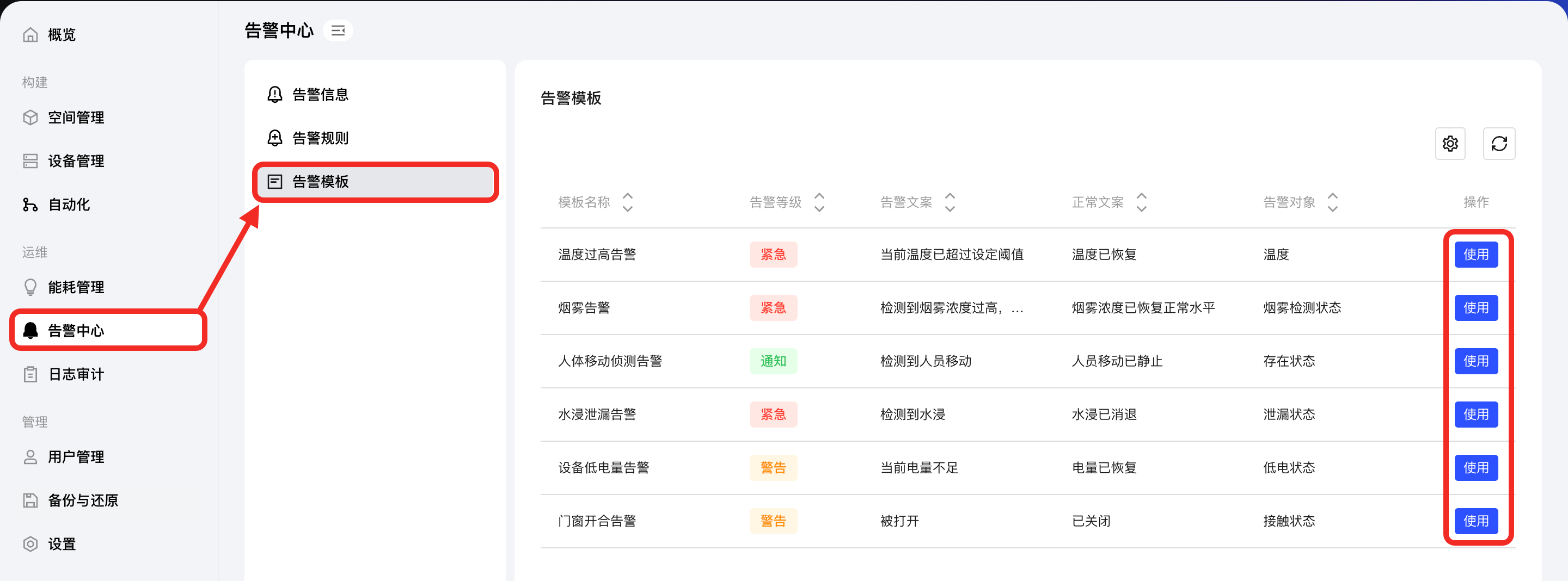Click the 紧急 tag on 温度过高告警 row
The image size is (1568, 581).
tap(773, 254)
